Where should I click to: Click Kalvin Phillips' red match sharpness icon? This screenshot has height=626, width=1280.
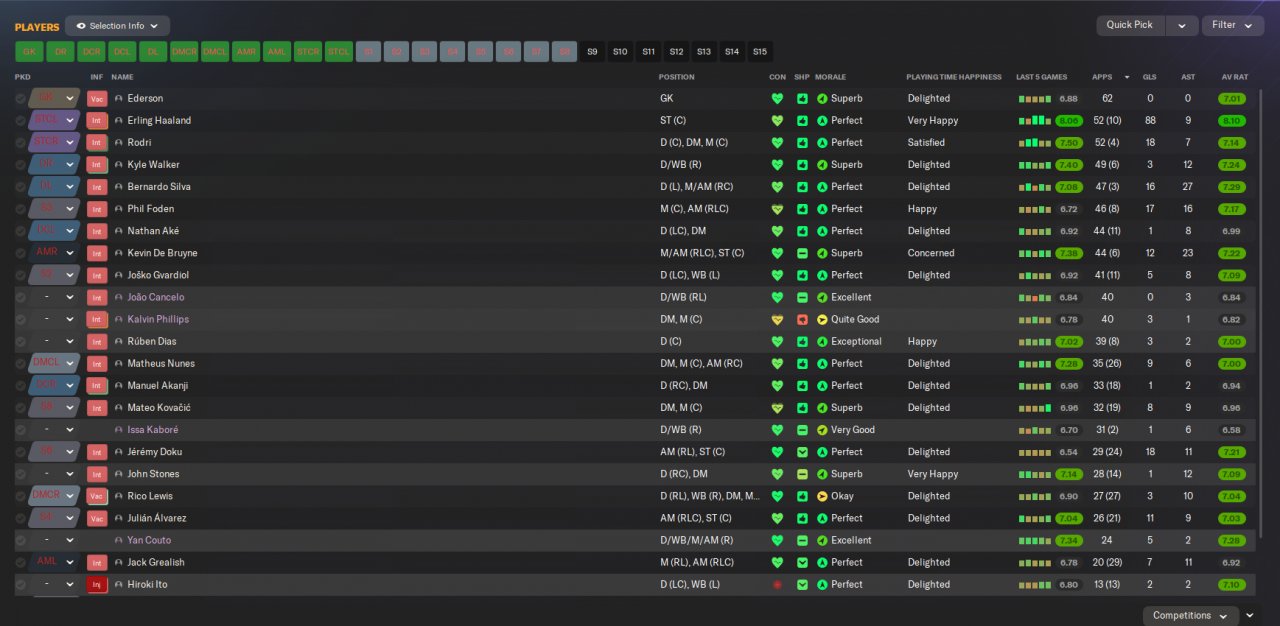(802, 320)
